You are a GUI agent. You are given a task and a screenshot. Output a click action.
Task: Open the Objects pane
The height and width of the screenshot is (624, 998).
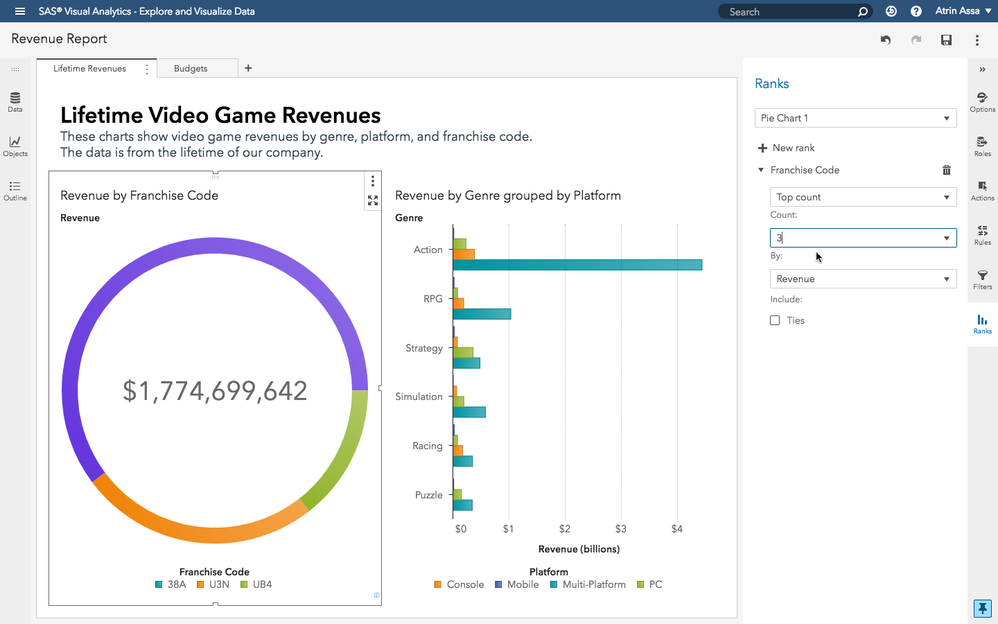coord(15,146)
